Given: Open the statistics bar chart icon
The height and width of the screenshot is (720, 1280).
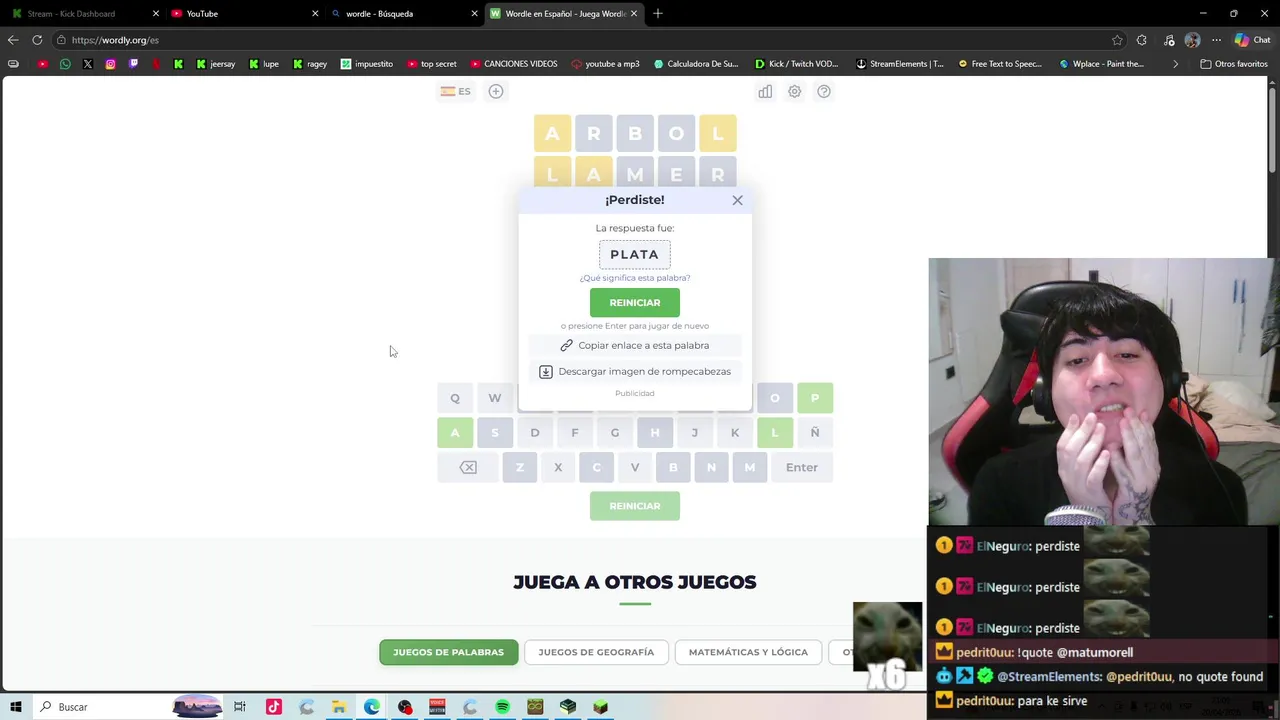Looking at the screenshot, I should pyautogui.click(x=765, y=91).
